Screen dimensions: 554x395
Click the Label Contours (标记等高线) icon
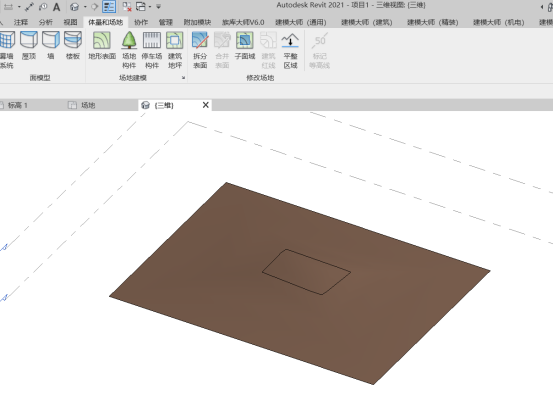coord(320,40)
